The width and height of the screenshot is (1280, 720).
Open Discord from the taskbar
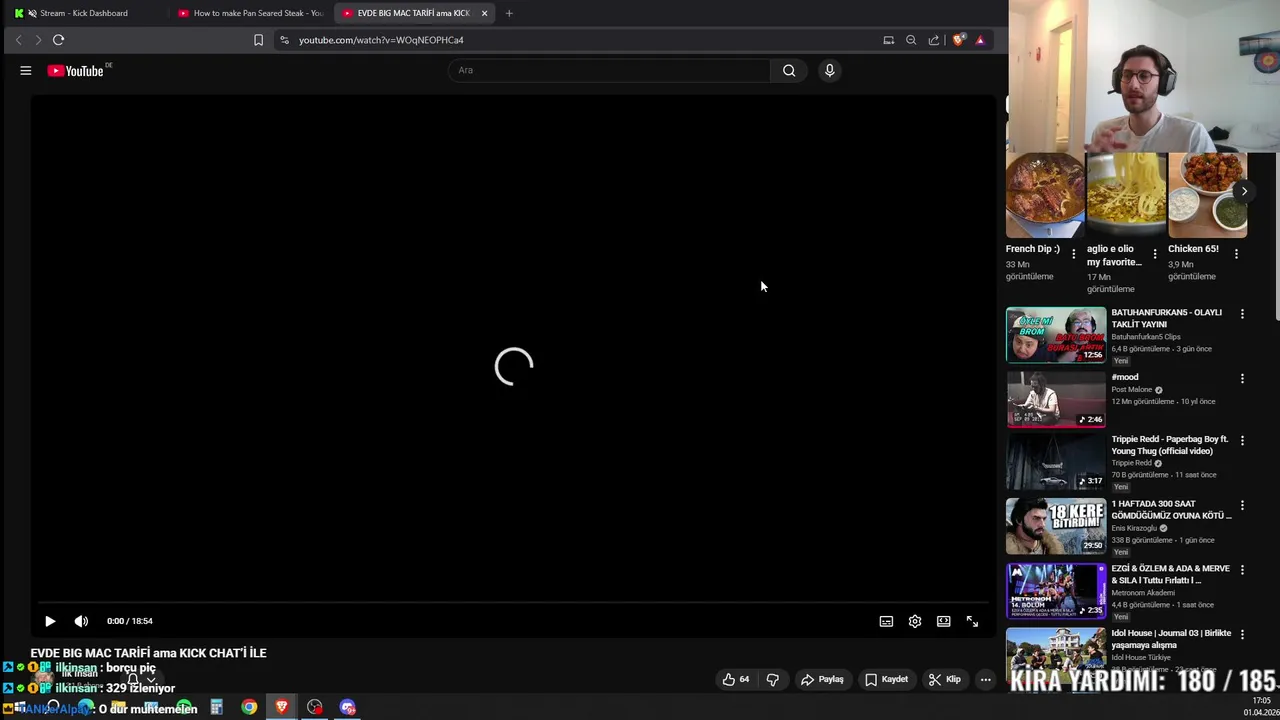point(347,708)
